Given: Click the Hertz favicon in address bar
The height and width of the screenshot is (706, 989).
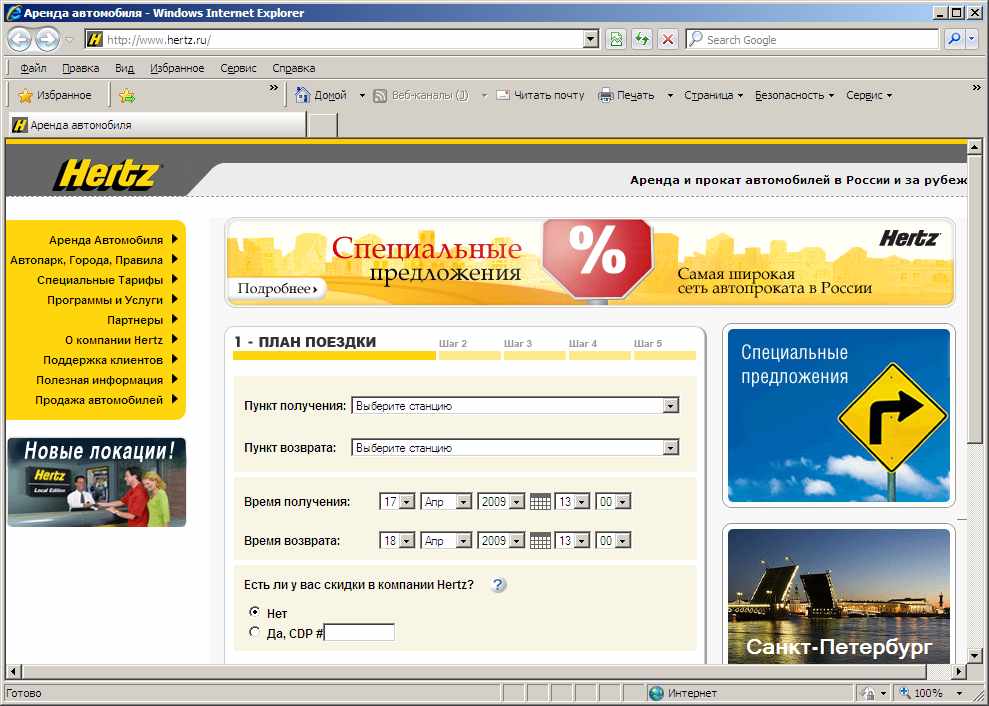Looking at the screenshot, I should [94, 39].
